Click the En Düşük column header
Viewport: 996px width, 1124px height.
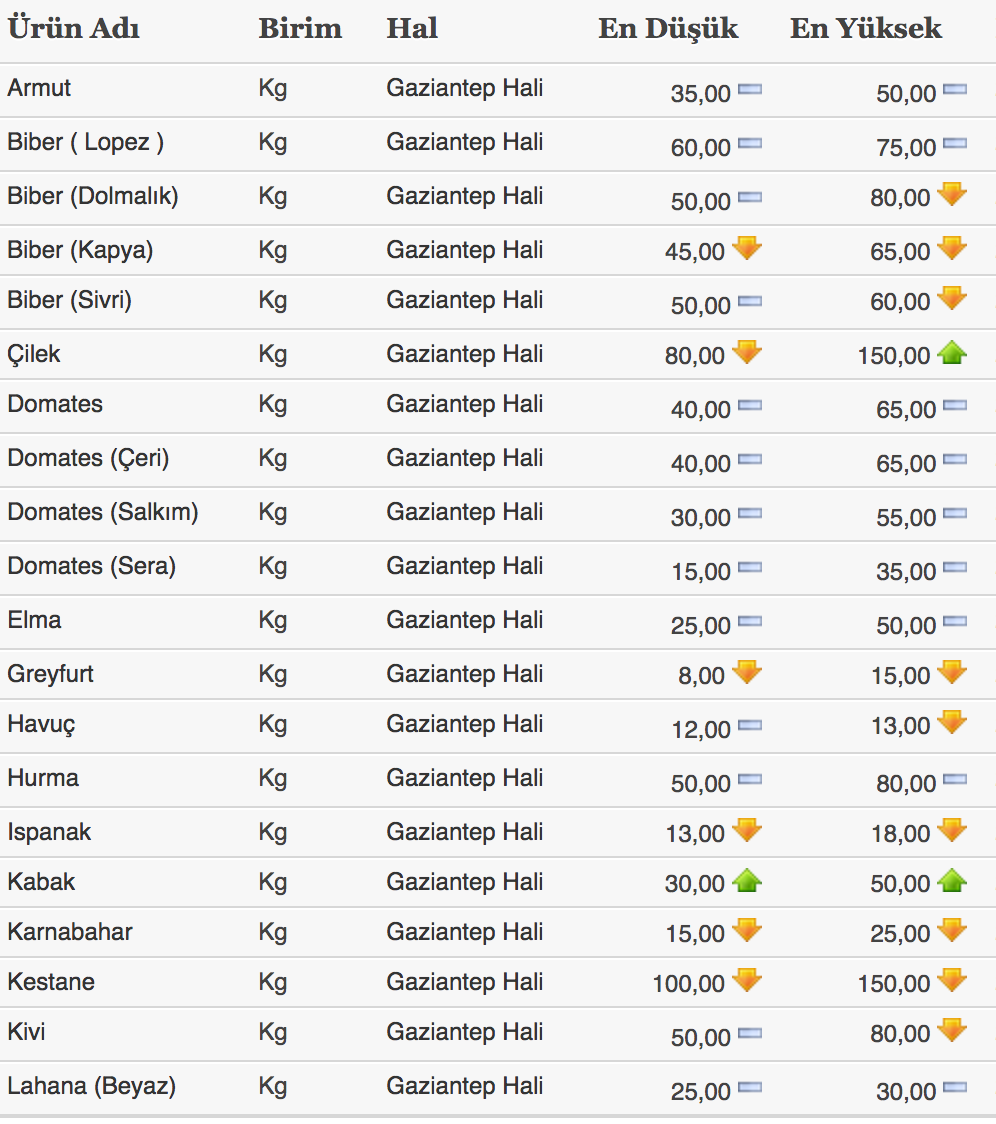click(x=668, y=28)
